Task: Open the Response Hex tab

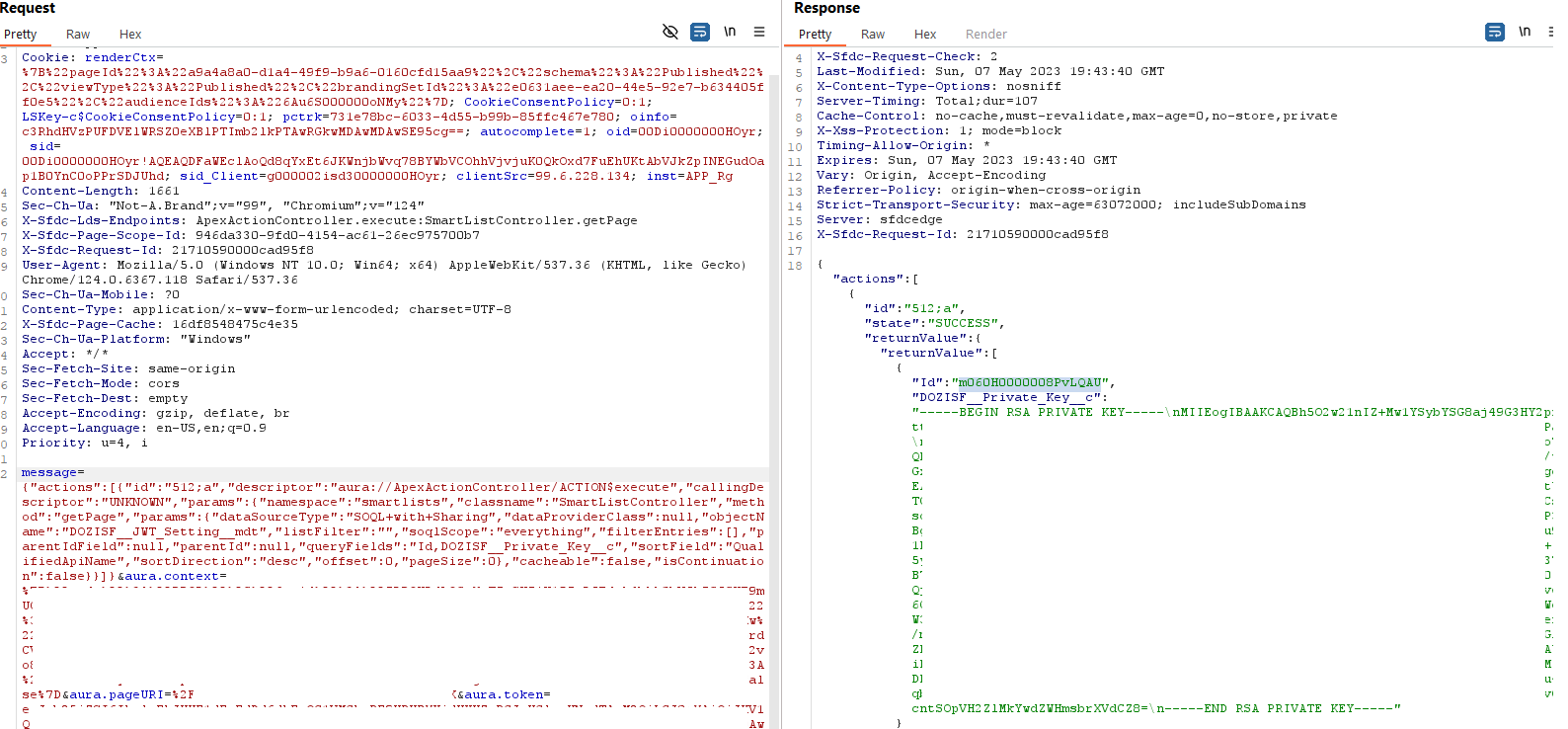Action: (925, 35)
